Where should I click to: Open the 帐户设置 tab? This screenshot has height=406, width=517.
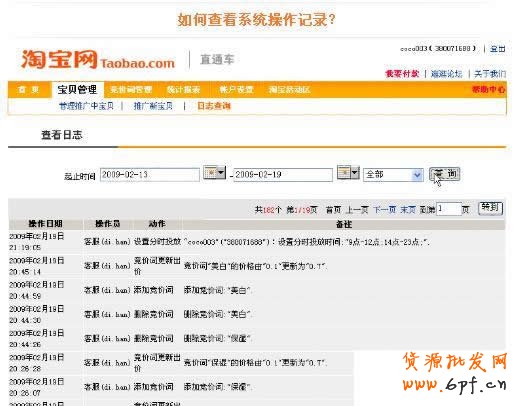click(236, 89)
